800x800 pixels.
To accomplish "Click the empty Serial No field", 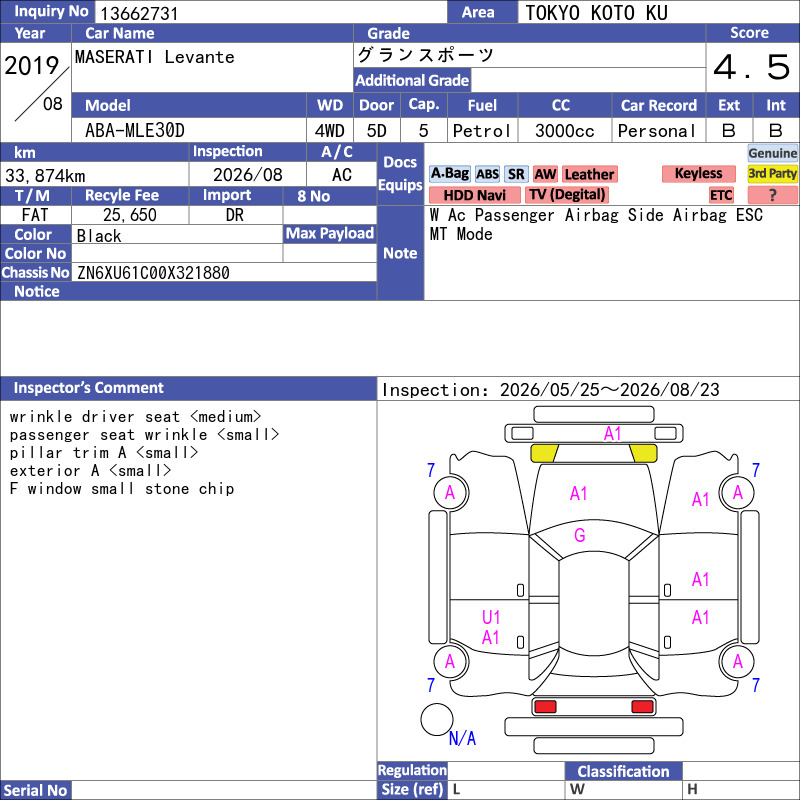I will tap(224, 790).
